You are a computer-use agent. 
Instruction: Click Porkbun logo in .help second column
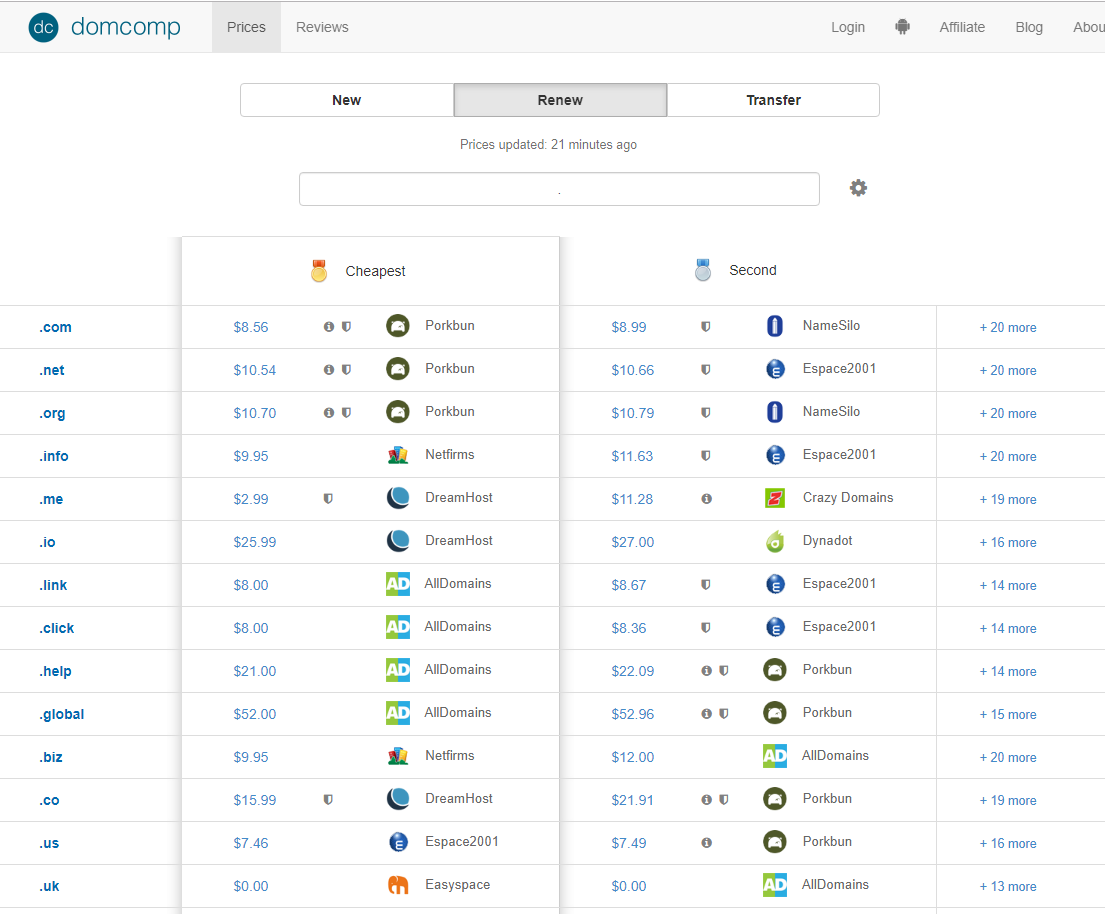(775, 669)
